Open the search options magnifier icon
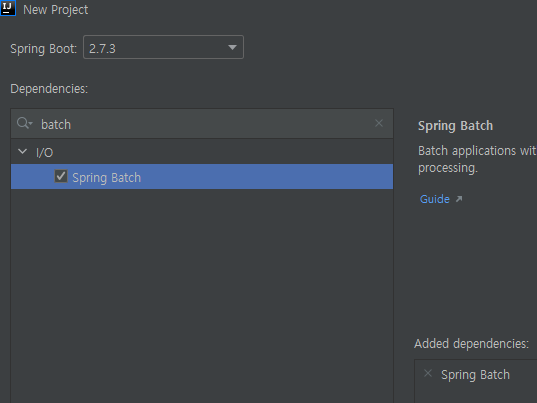The width and height of the screenshot is (537, 403). tap(25, 123)
